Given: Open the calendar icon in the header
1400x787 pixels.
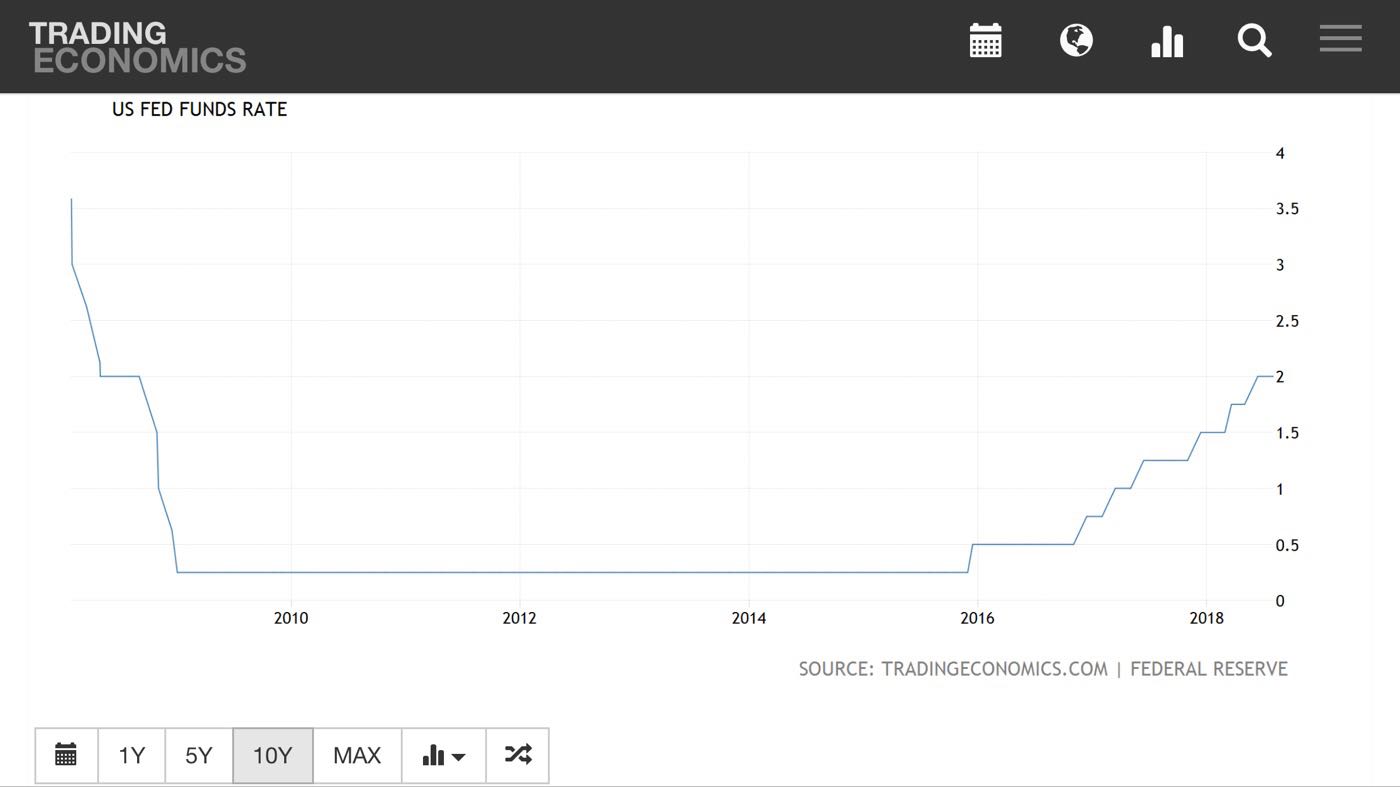Looking at the screenshot, I should click(x=985, y=41).
